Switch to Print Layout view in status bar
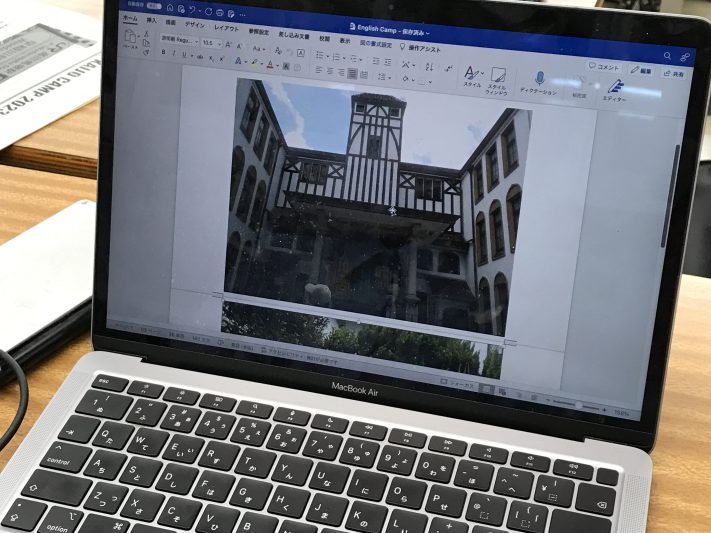The width and height of the screenshot is (711, 533). [487, 389]
